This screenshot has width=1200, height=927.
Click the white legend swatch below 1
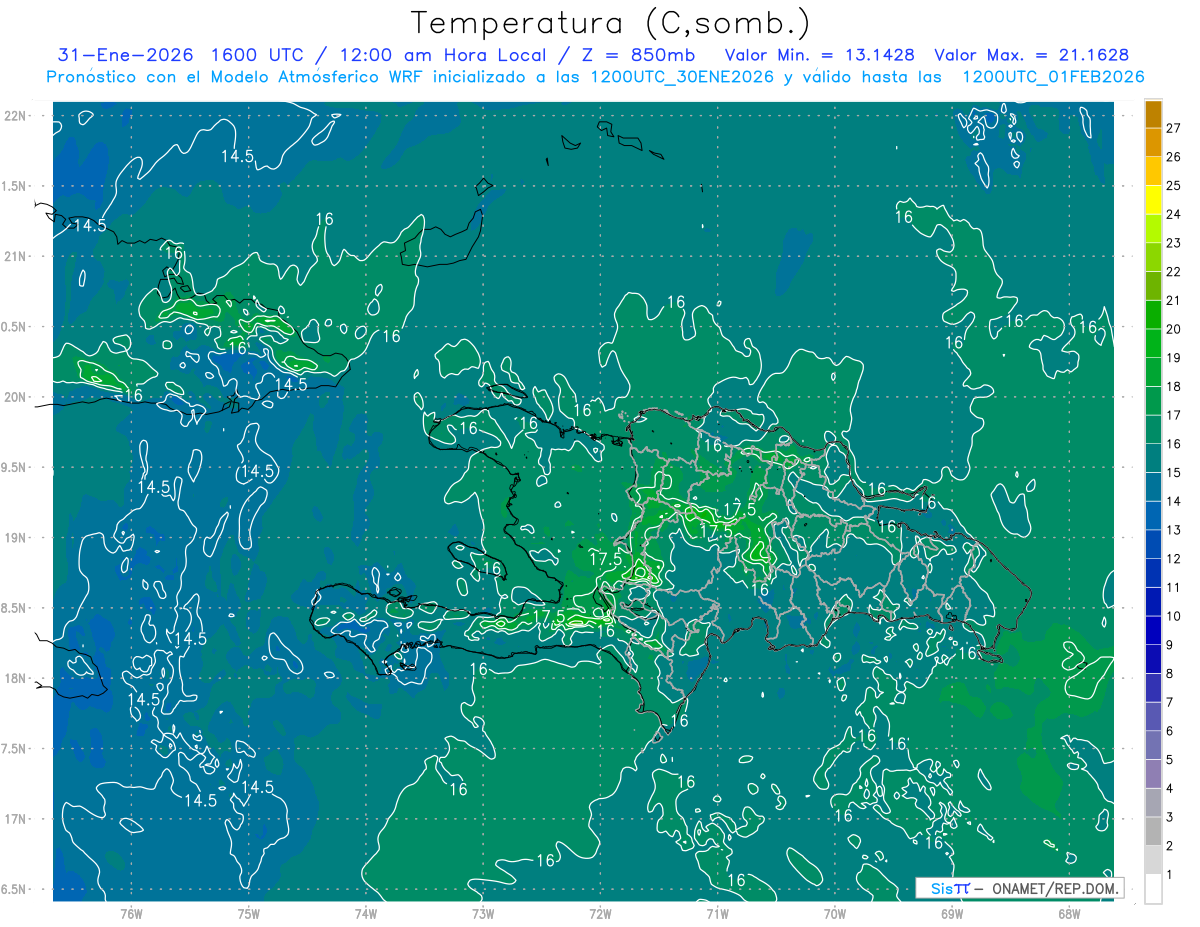1153,889
